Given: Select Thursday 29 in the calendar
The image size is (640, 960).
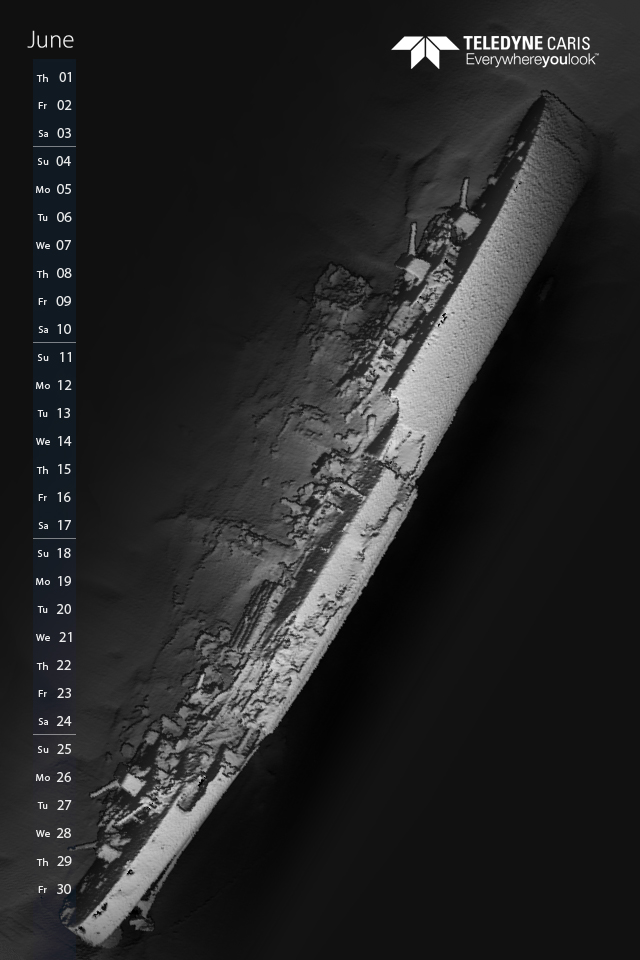Looking at the screenshot, I should click(x=55, y=861).
